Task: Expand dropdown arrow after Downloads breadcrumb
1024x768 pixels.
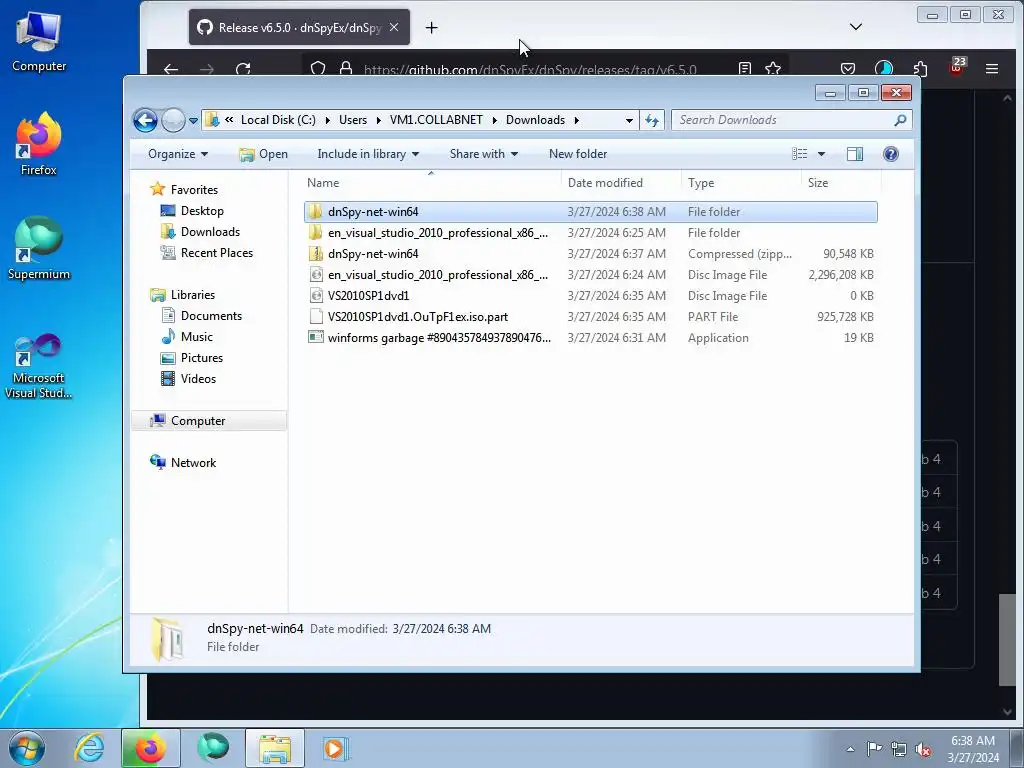Action: pos(577,120)
